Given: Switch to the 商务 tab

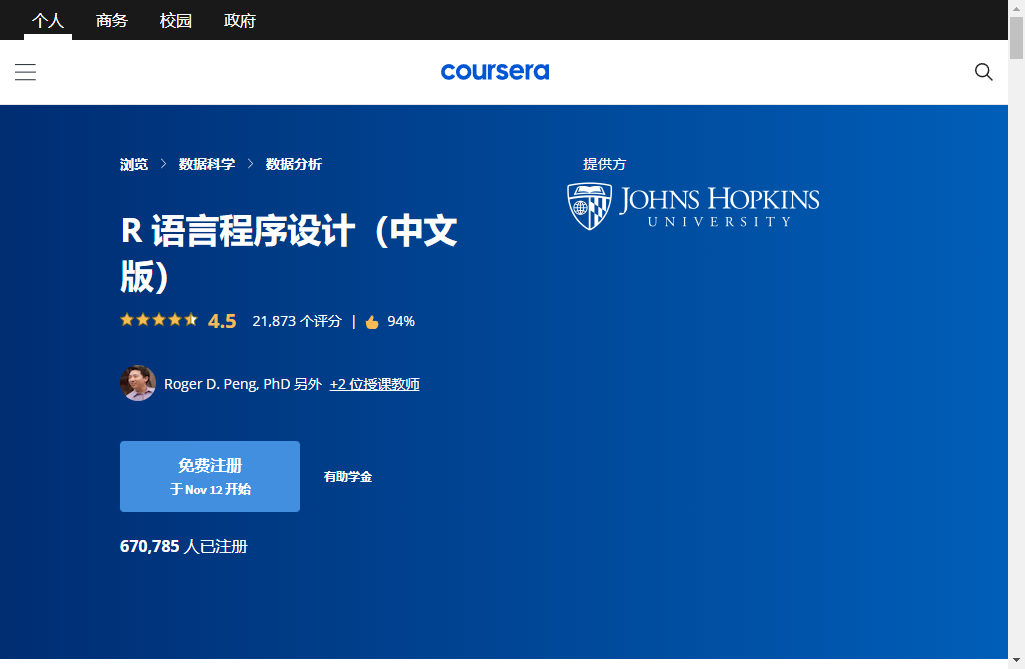Looking at the screenshot, I should pyautogui.click(x=112, y=20).
